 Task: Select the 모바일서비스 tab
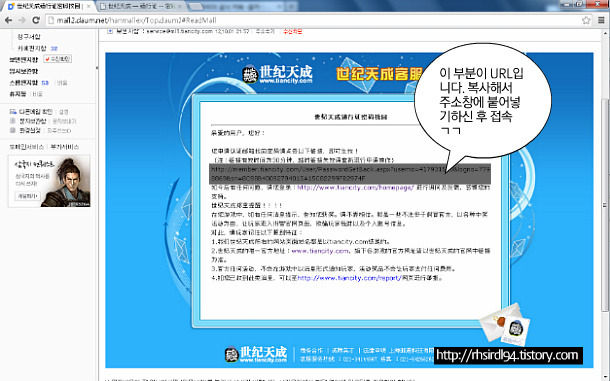[x=27, y=147]
